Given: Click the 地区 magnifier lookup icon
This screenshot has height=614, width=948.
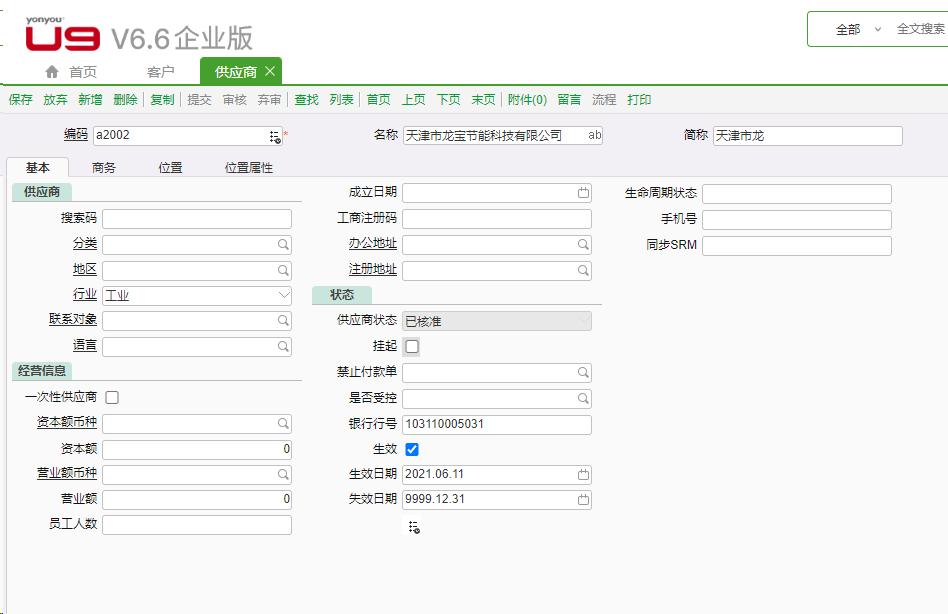Looking at the screenshot, I should tap(284, 270).
